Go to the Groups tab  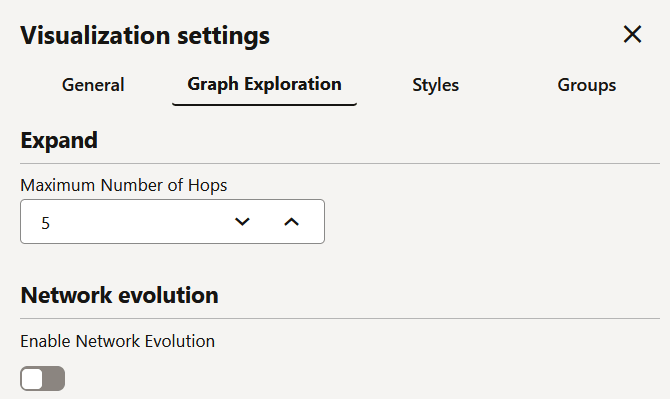[587, 85]
